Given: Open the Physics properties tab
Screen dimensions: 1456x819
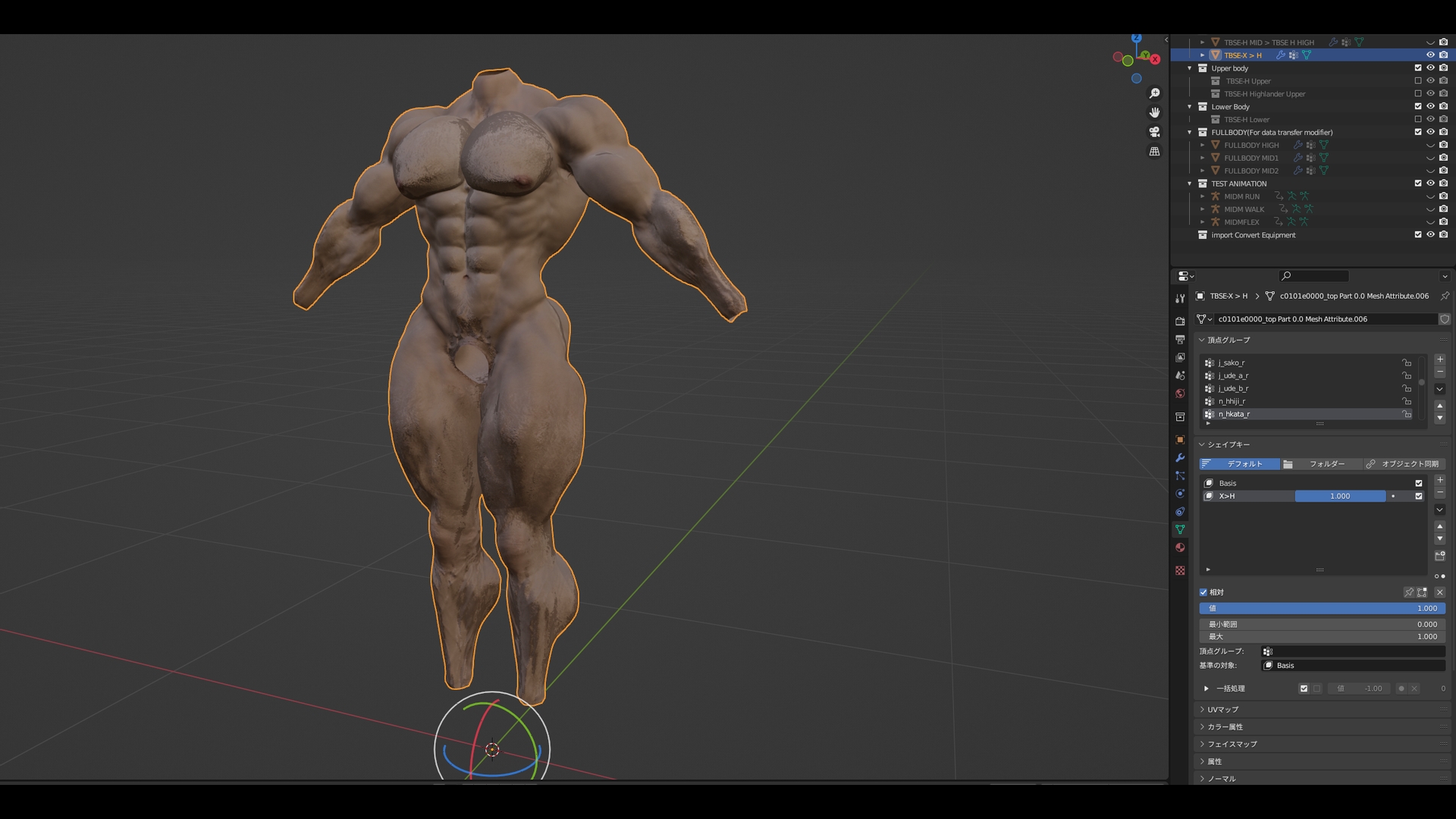Looking at the screenshot, I should (1180, 494).
